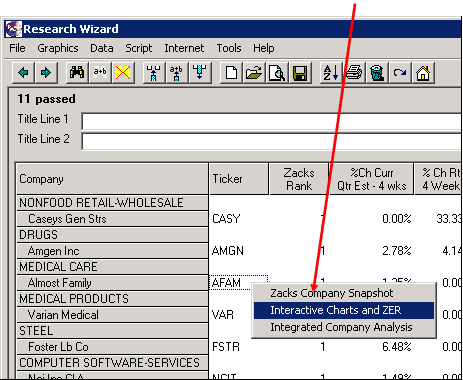Click the blank new document icon

231,72
